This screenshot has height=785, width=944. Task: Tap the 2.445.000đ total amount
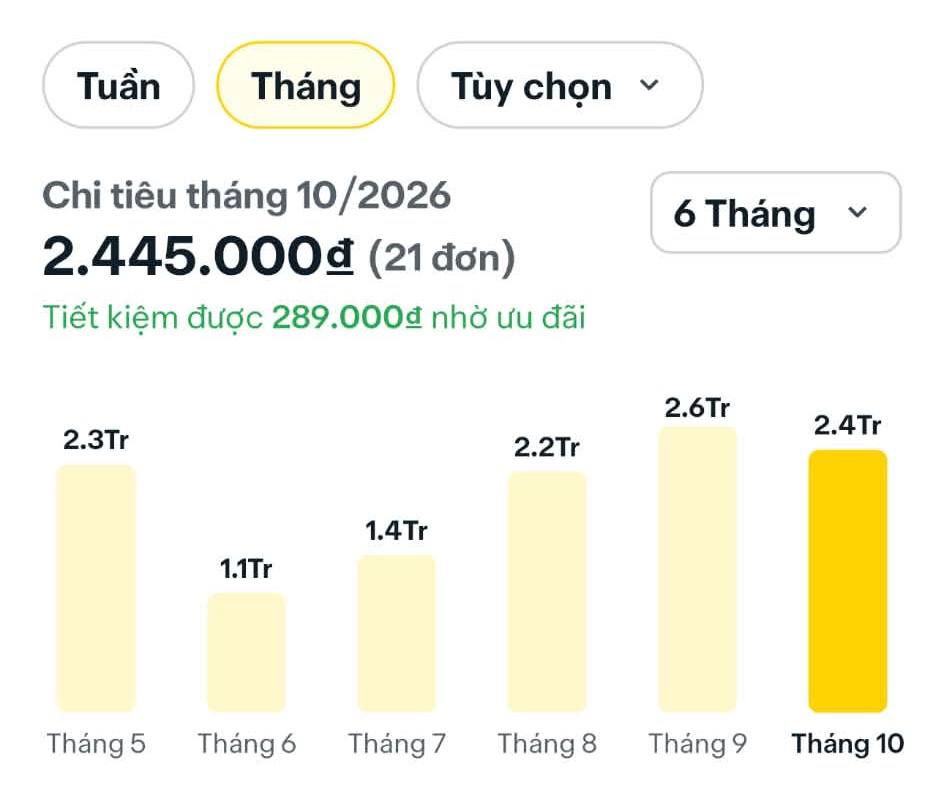tap(198, 257)
